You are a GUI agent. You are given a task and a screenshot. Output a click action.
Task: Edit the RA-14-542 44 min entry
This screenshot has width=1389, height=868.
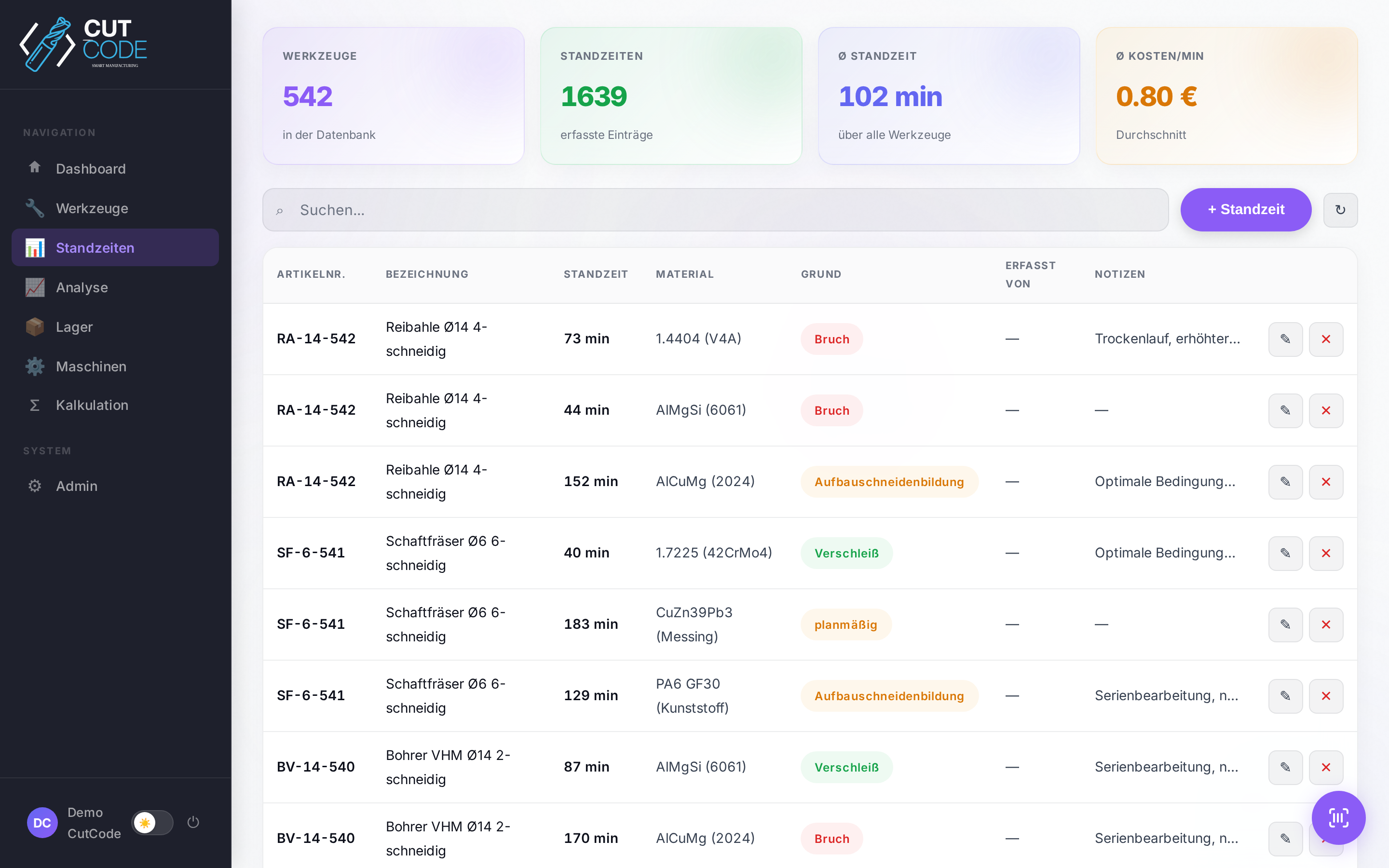click(1285, 410)
